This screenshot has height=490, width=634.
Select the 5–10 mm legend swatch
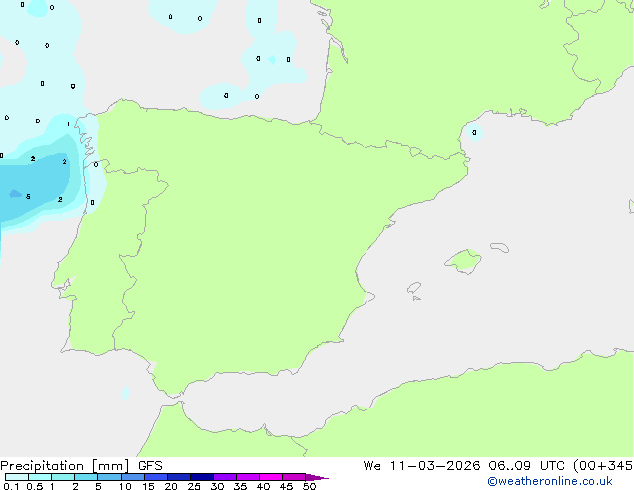109,477
